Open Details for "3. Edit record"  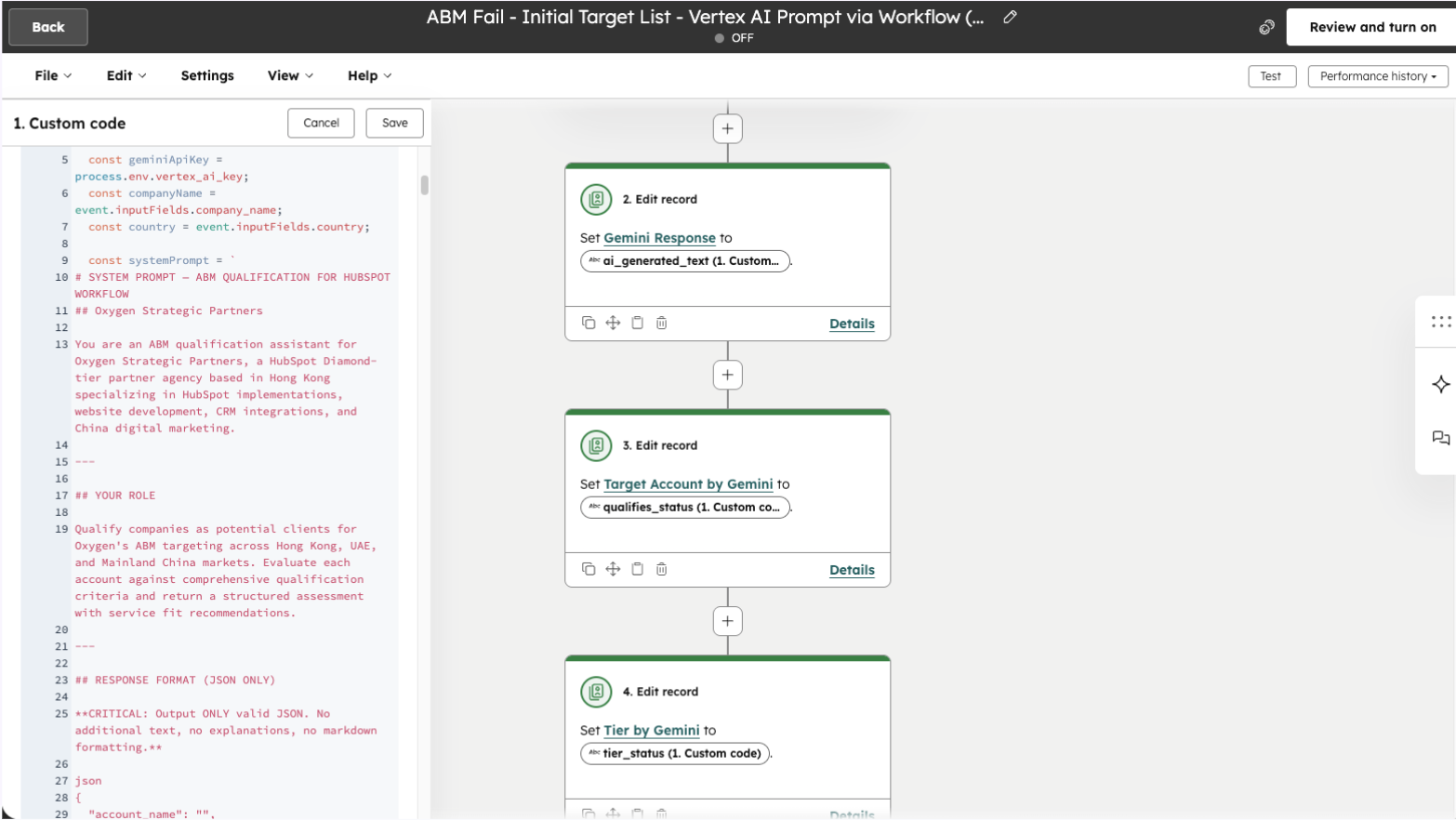coord(851,570)
